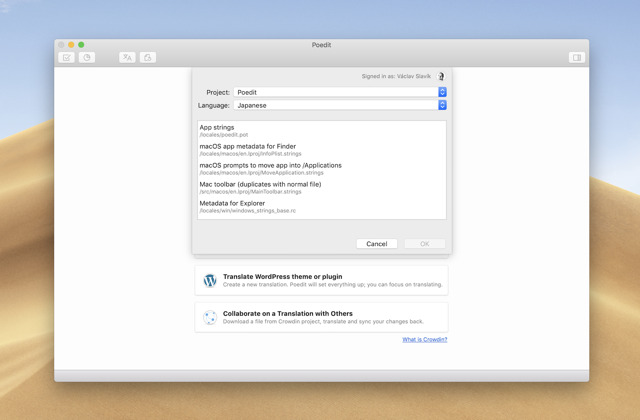Select the App strings file
The width and height of the screenshot is (640, 420).
(x=322, y=131)
